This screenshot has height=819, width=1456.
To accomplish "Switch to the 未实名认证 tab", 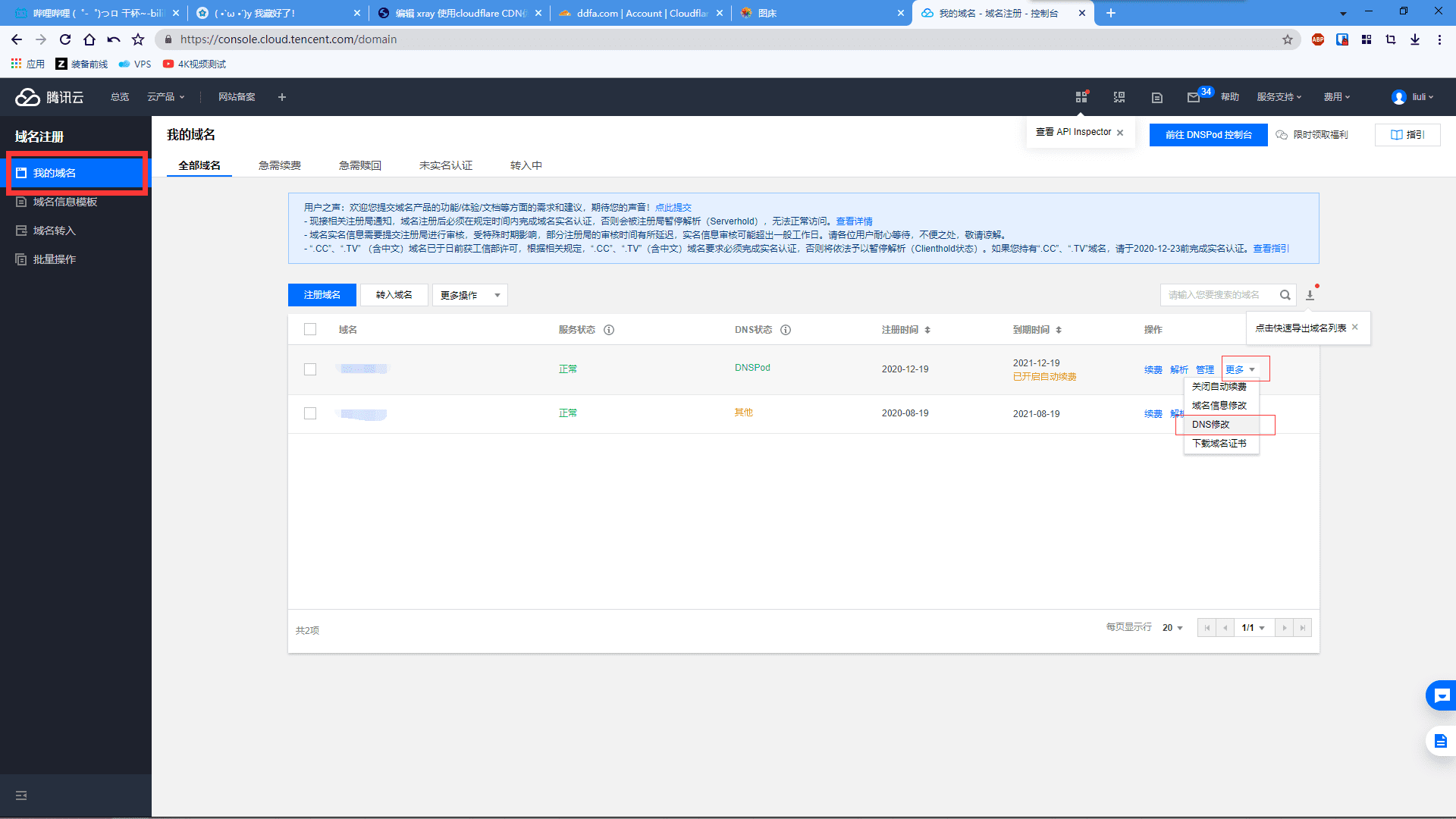I will [446, 165].
